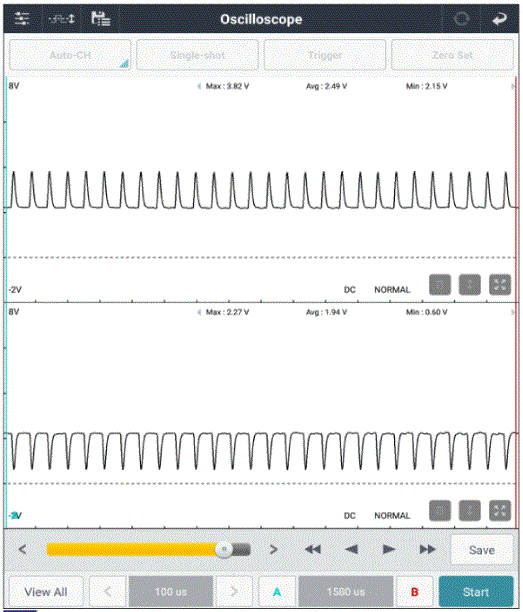Select cursor A toggle
This screenshot has width=523, height=612.
click(277, 592)
